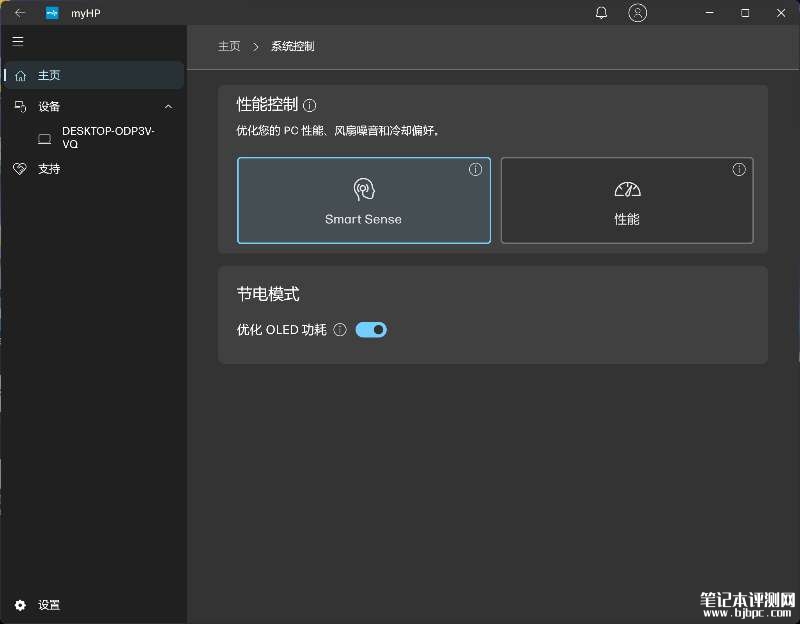The image size is (800, 624).
Task: Open the user account profile icon
Action: pyautogui.click(x=637, y=13)
